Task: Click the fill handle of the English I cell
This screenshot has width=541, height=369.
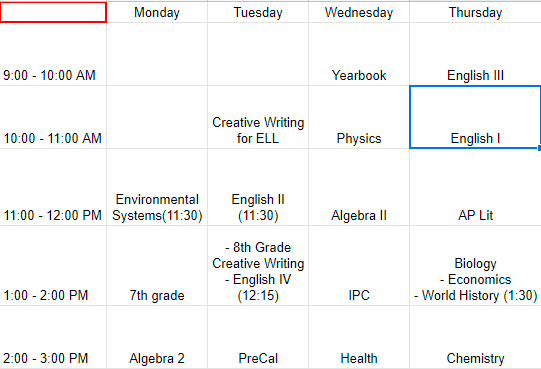Action: click(539, 148)
